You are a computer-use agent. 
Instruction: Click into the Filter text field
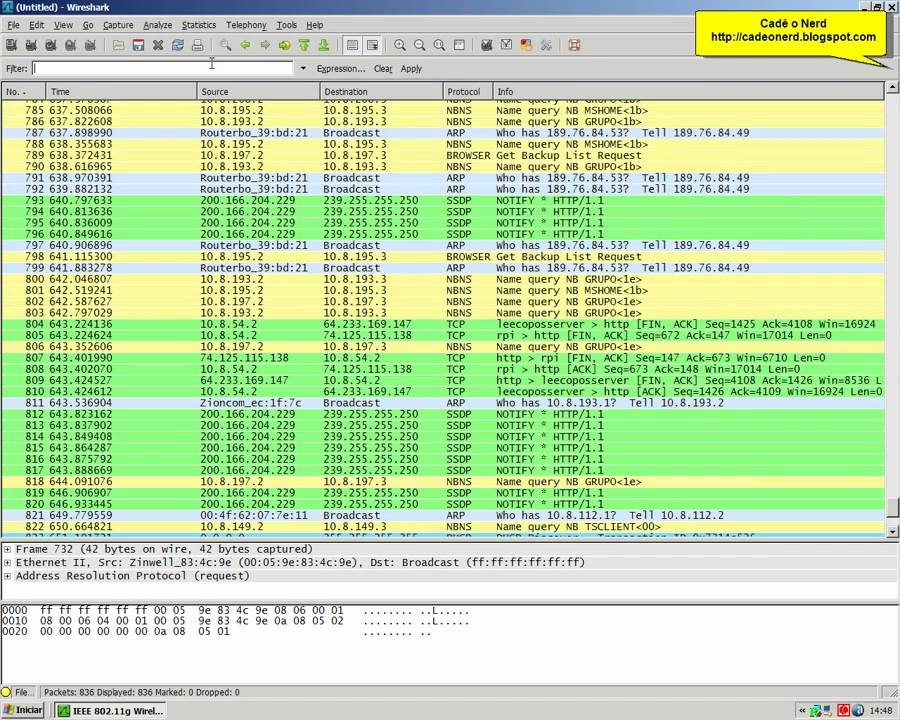point(162,68)
